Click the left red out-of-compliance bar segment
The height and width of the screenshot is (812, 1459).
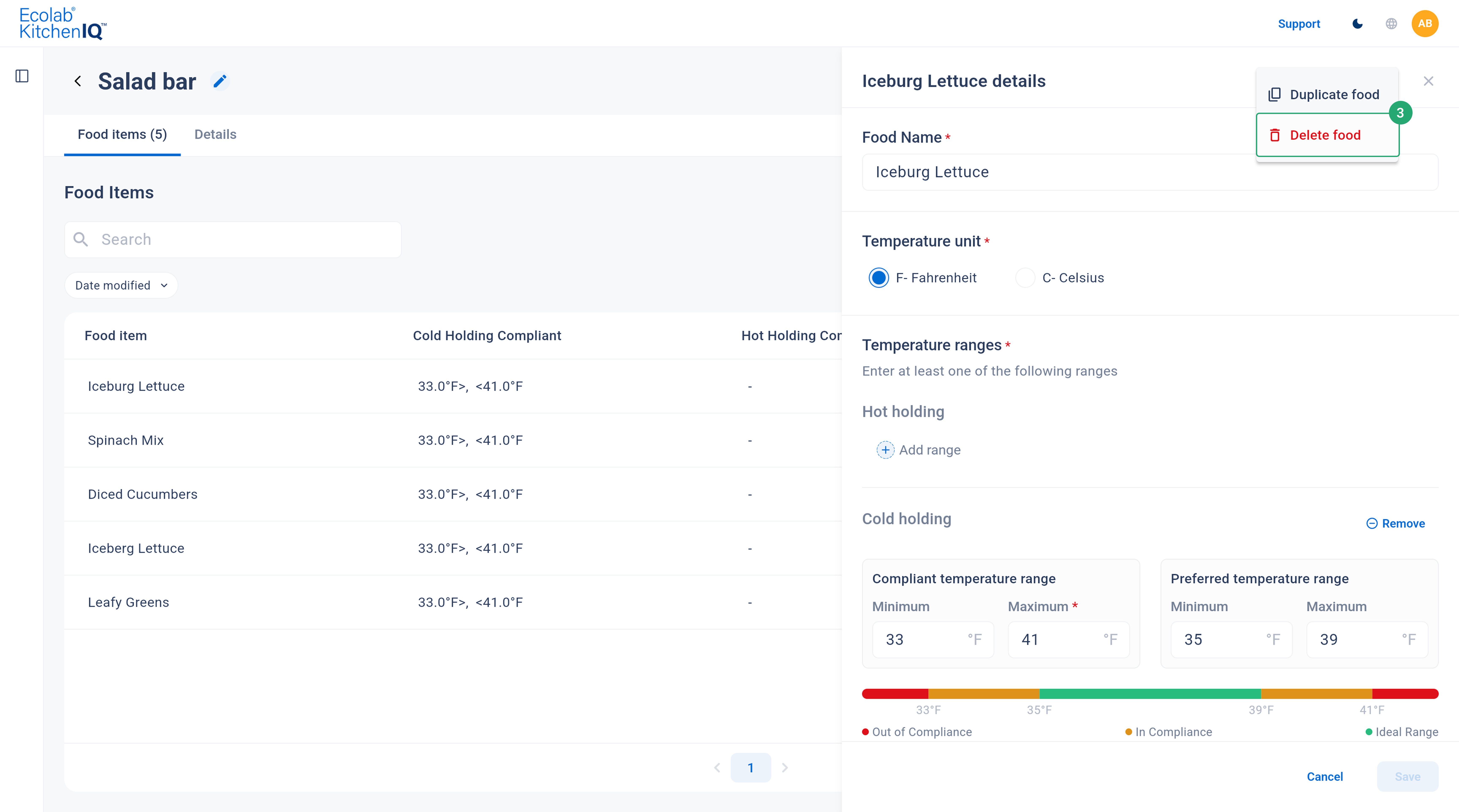[895, 694]
